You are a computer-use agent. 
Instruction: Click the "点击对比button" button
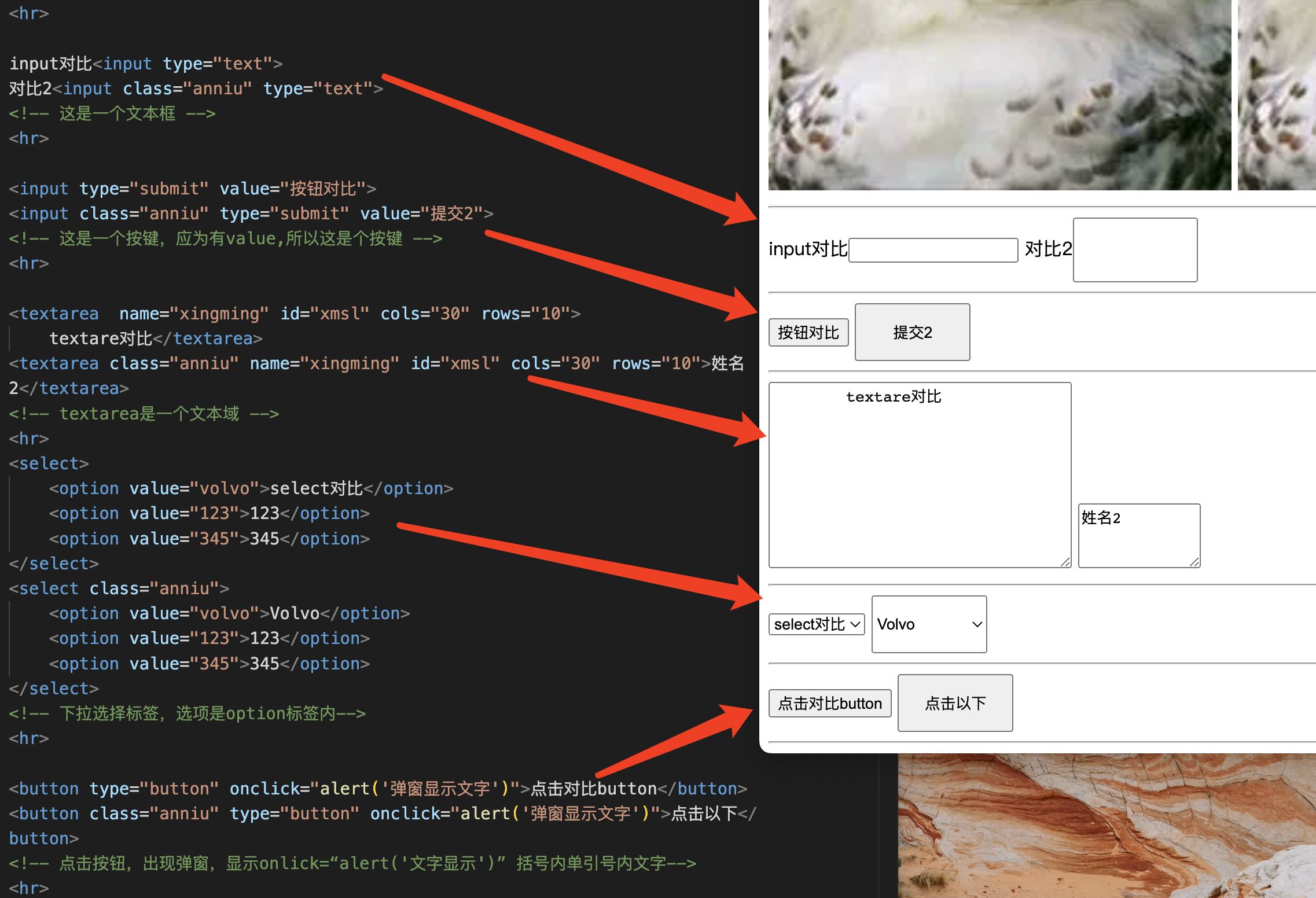[830, 703]
